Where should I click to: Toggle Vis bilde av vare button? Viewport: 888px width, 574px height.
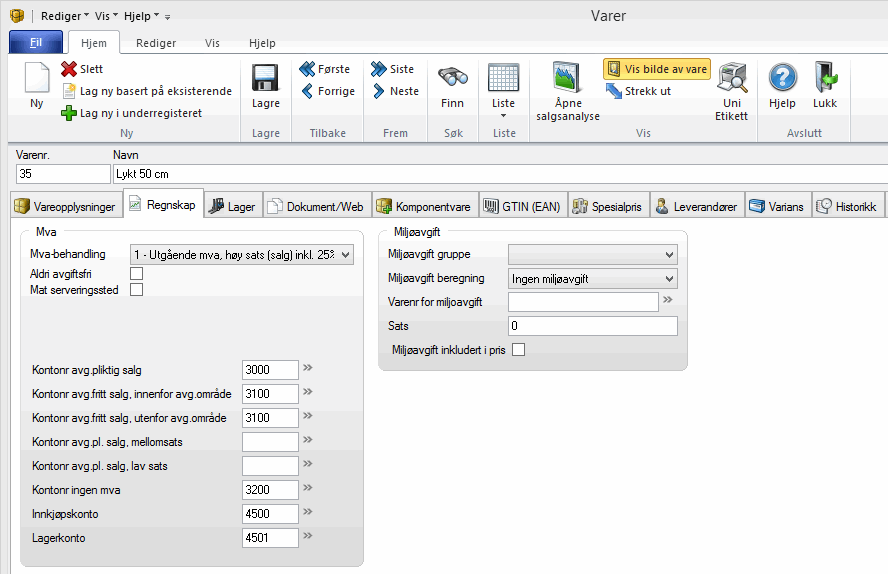657,69
